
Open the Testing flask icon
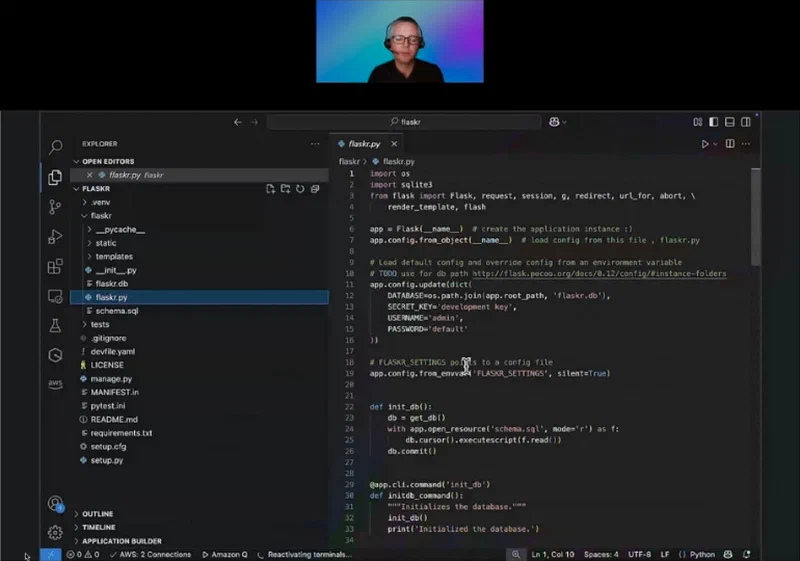[x=55, y=325]
